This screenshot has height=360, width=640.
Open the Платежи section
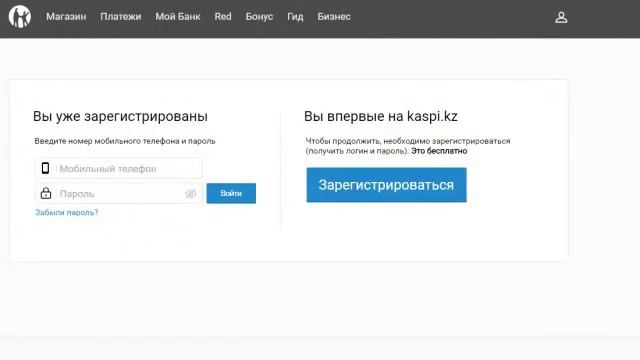coord(121,17)
